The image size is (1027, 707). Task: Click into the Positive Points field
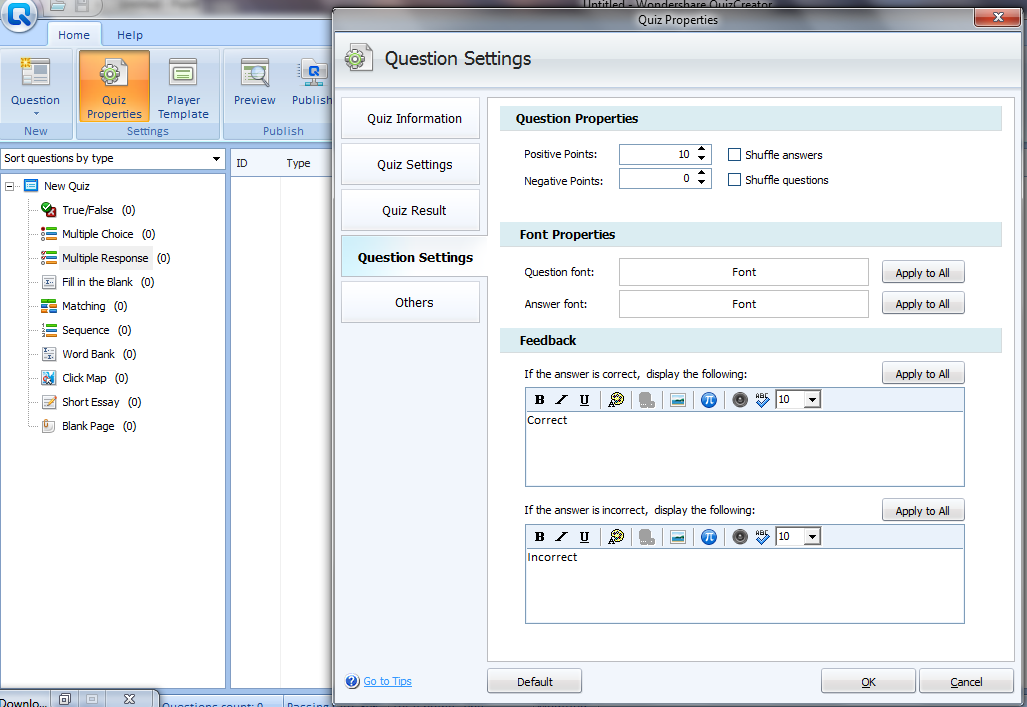656,155
